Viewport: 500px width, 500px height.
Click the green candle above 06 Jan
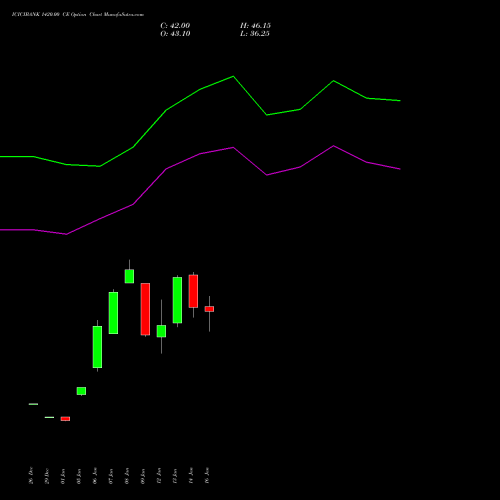97,347
